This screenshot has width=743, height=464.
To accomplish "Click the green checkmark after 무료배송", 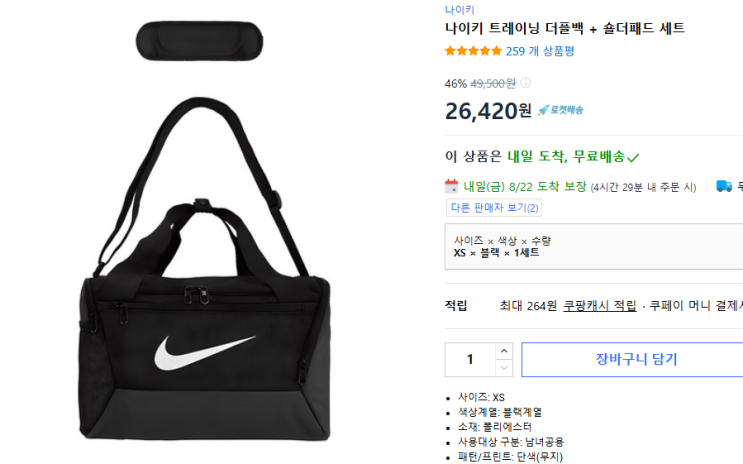I will pos(633,157).
